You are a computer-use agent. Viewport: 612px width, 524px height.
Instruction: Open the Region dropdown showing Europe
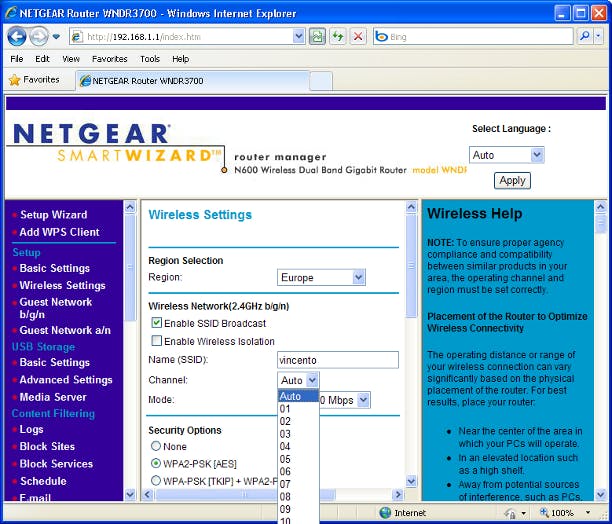pos(321,277)
